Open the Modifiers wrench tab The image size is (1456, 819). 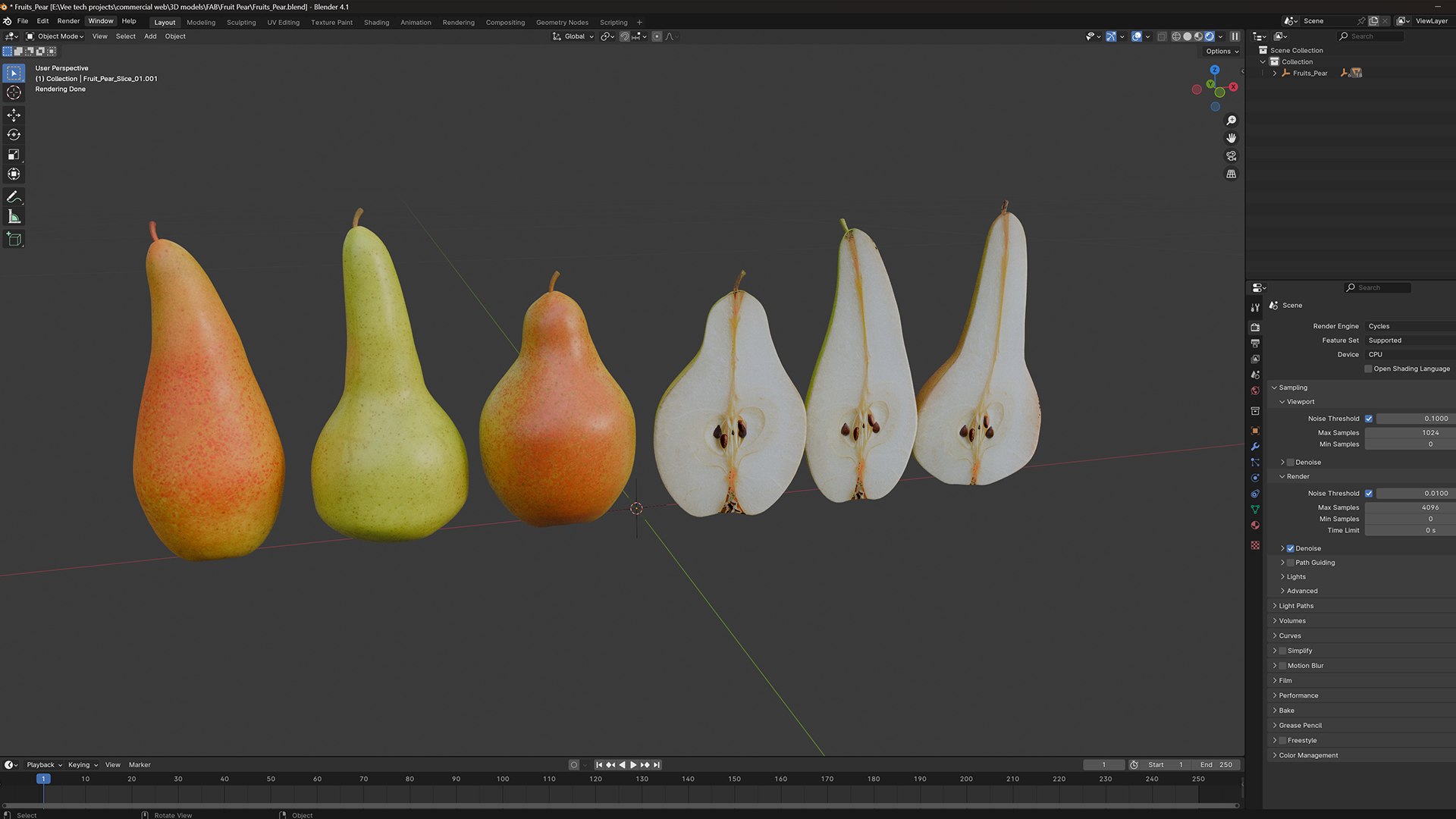pos(1255,447)
